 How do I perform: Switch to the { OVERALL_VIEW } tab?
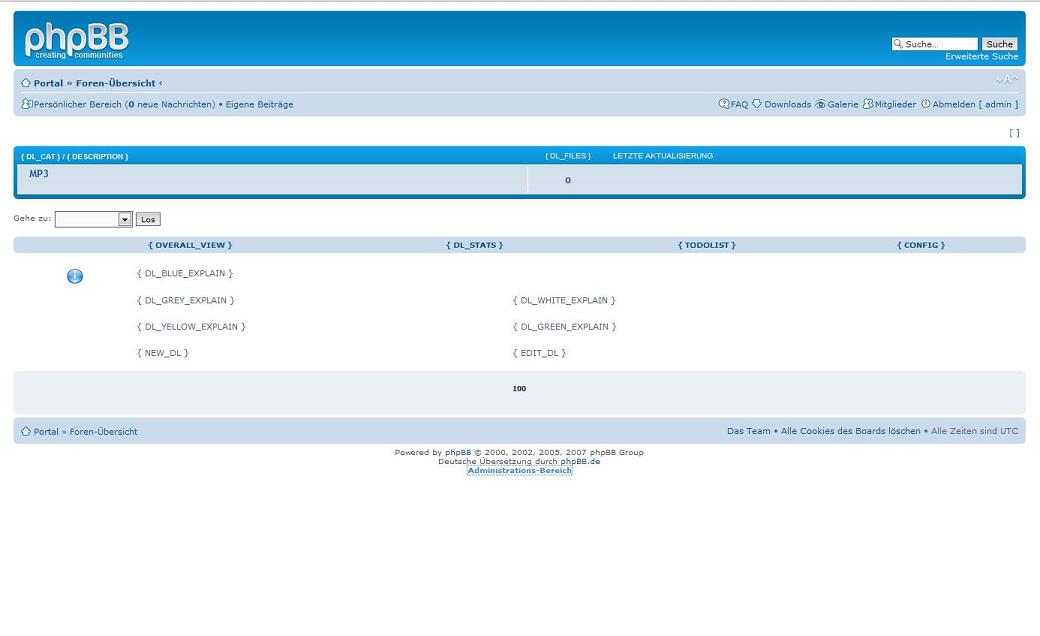click(x=190, y=245)
